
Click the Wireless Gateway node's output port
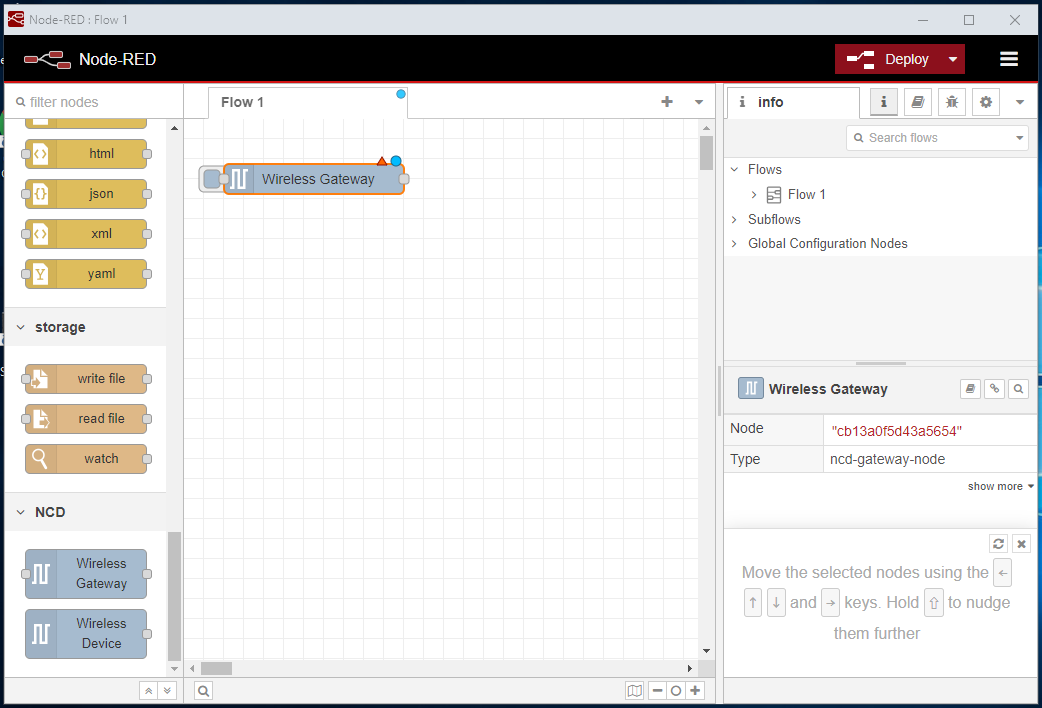404,179
